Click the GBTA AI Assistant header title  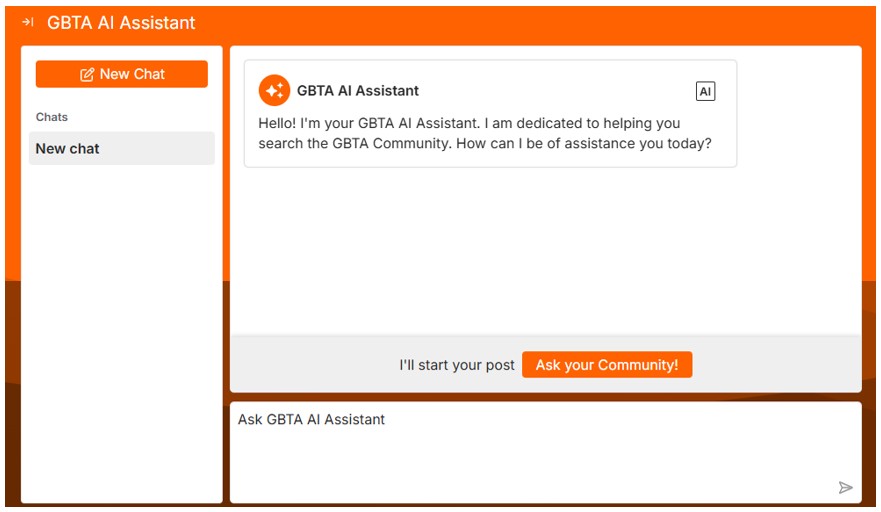(121, 22)
